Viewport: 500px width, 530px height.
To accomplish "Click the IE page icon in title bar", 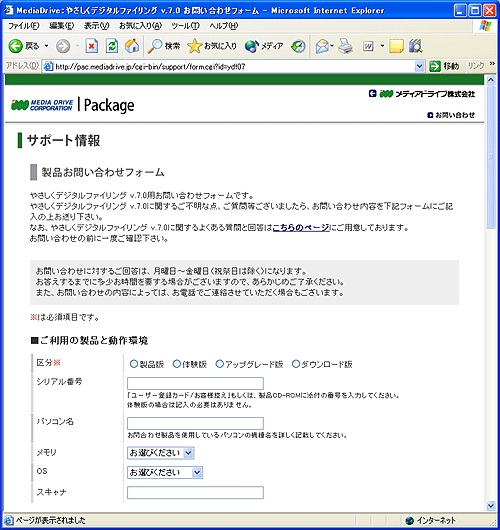I will [x=8, y=10].
